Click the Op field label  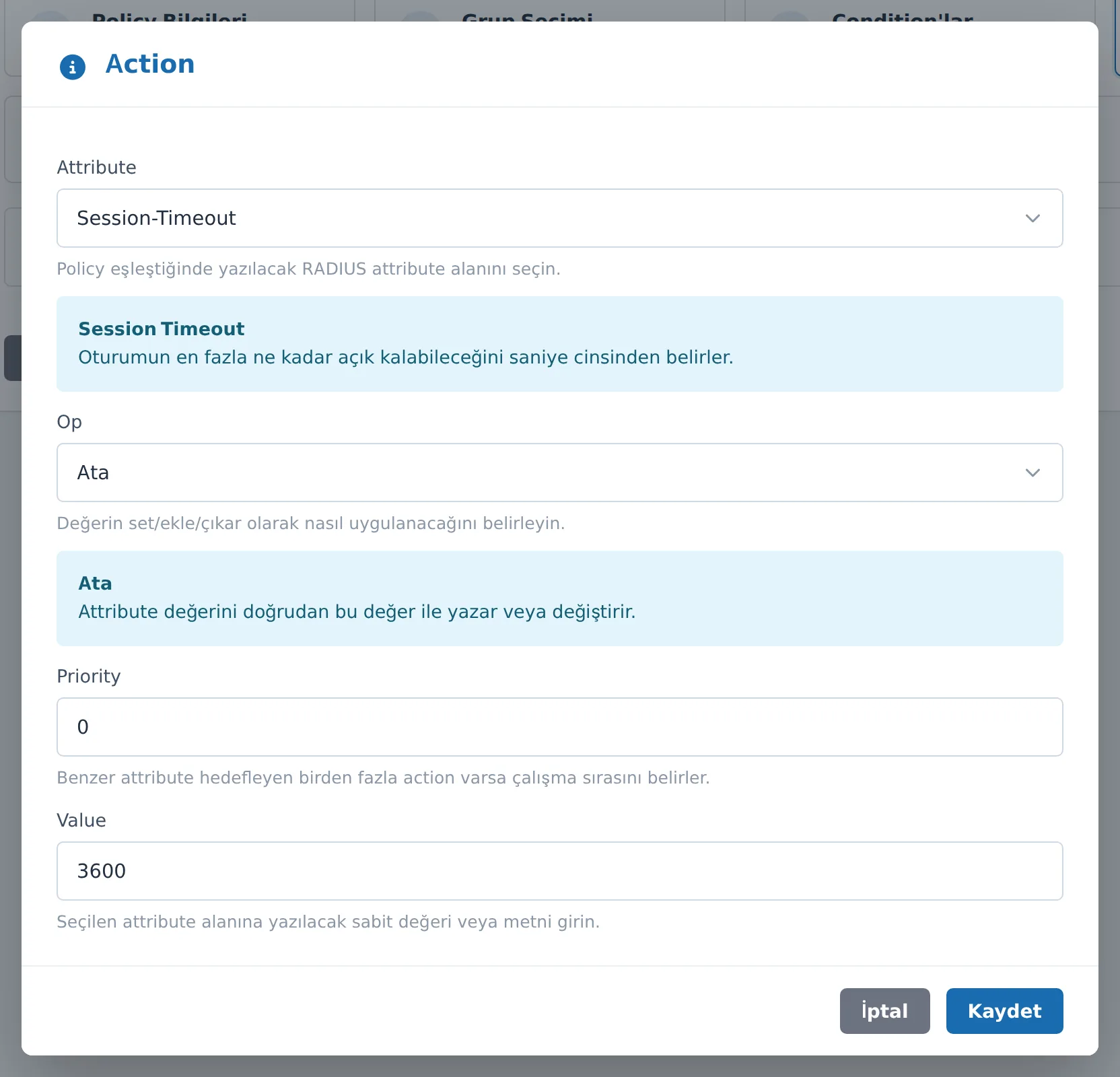[x=69, y=422]
